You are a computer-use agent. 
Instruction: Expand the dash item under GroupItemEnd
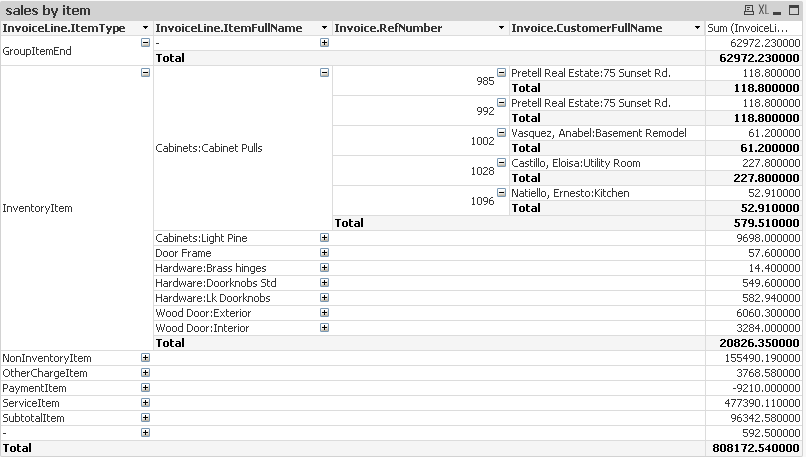click(x=324, y=43)
